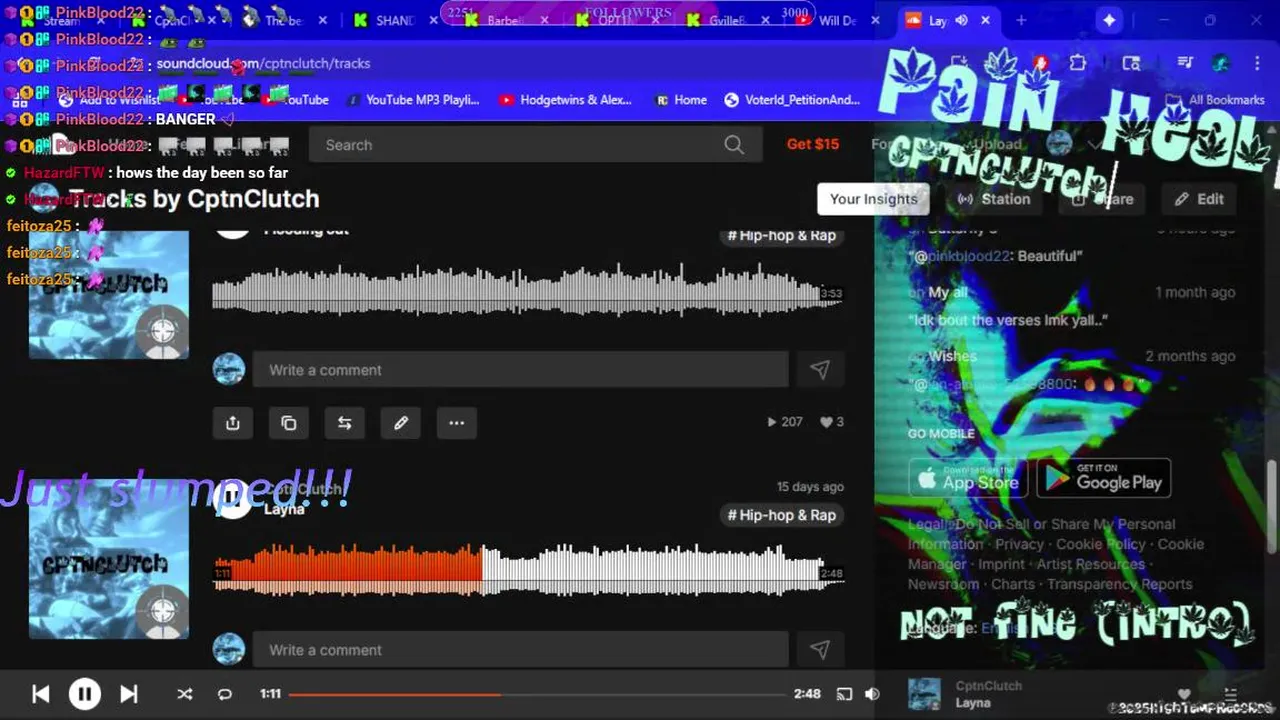Open the cast-to-device icon in the player
This screenshot has height=720, width=1280.
pos(844,694)
